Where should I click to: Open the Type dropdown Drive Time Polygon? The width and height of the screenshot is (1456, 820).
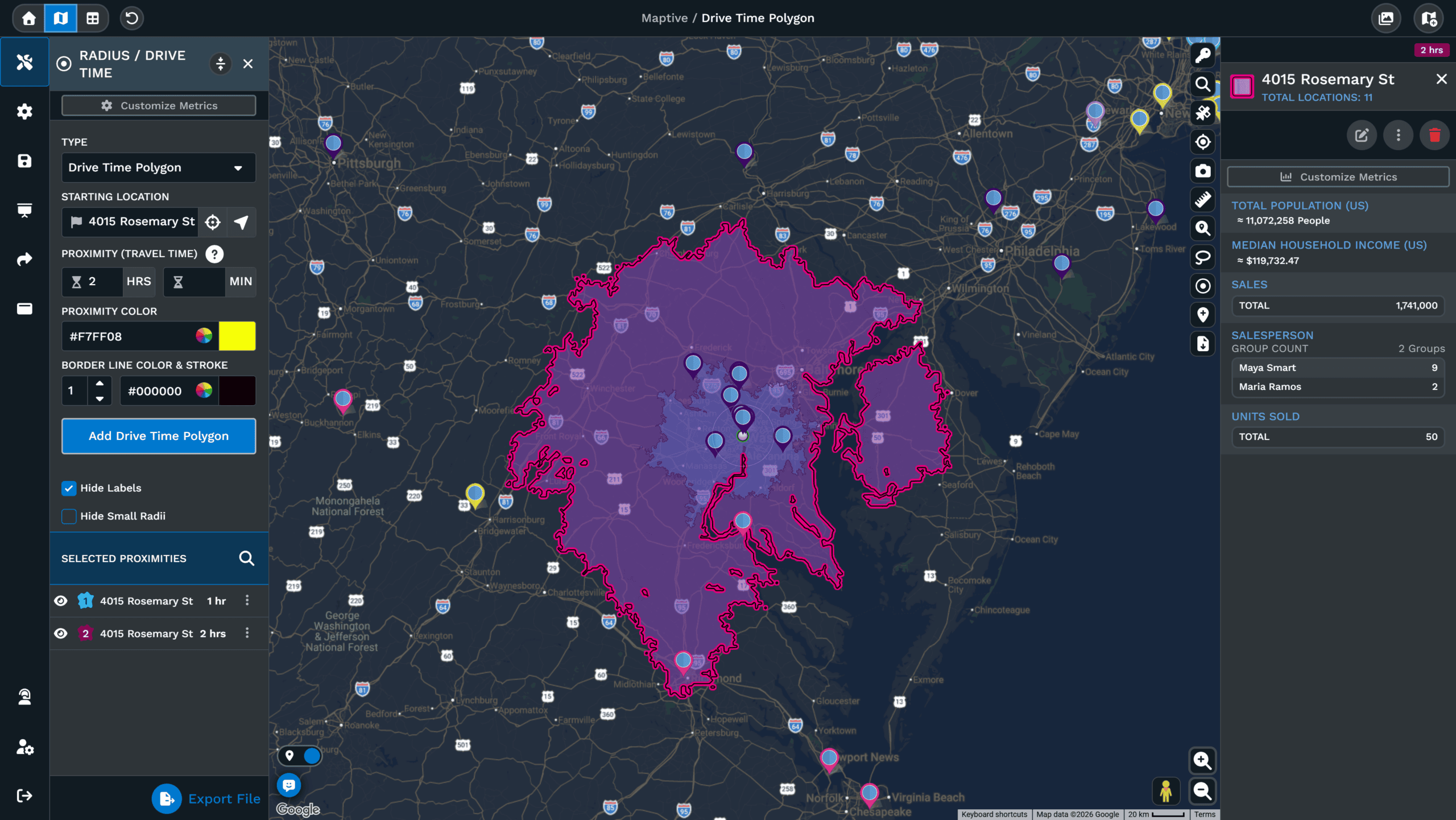[159, 167]
